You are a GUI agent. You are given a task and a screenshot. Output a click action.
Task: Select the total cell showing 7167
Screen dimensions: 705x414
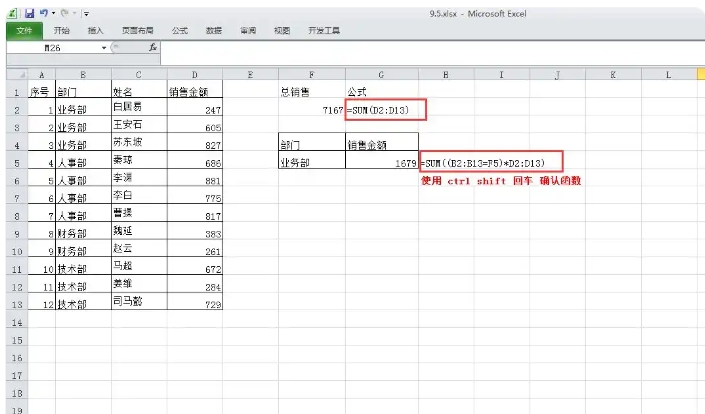point(312,107)
